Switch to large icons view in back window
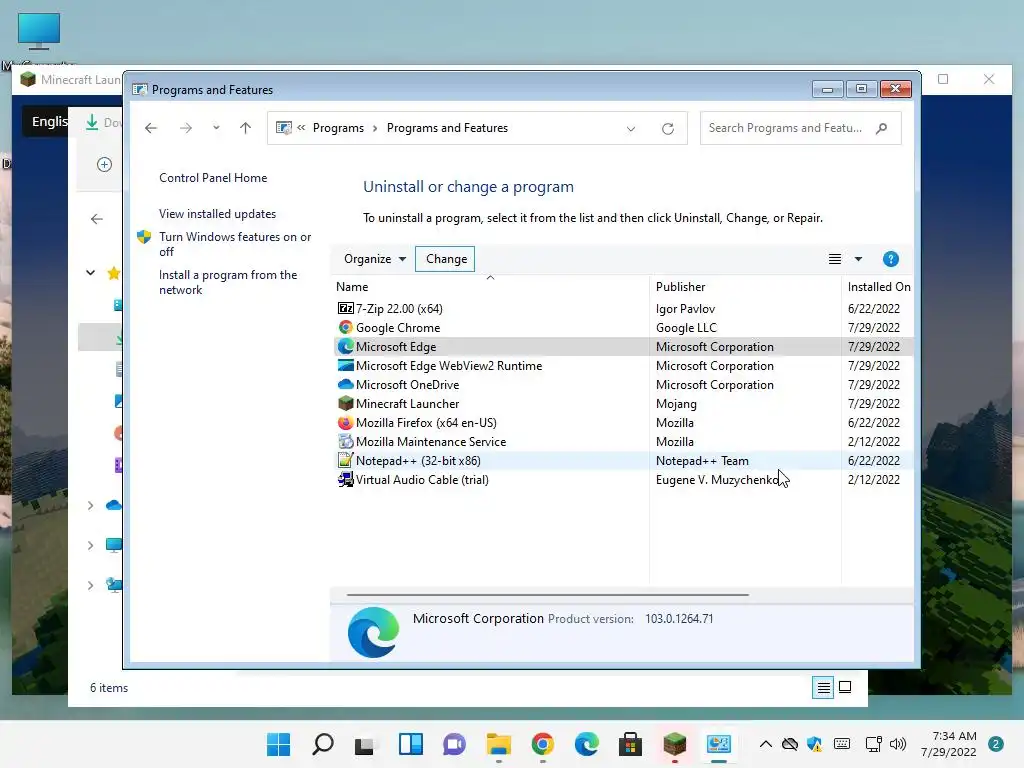Viewport: 1024px width, 768px height. coord(845,687)
